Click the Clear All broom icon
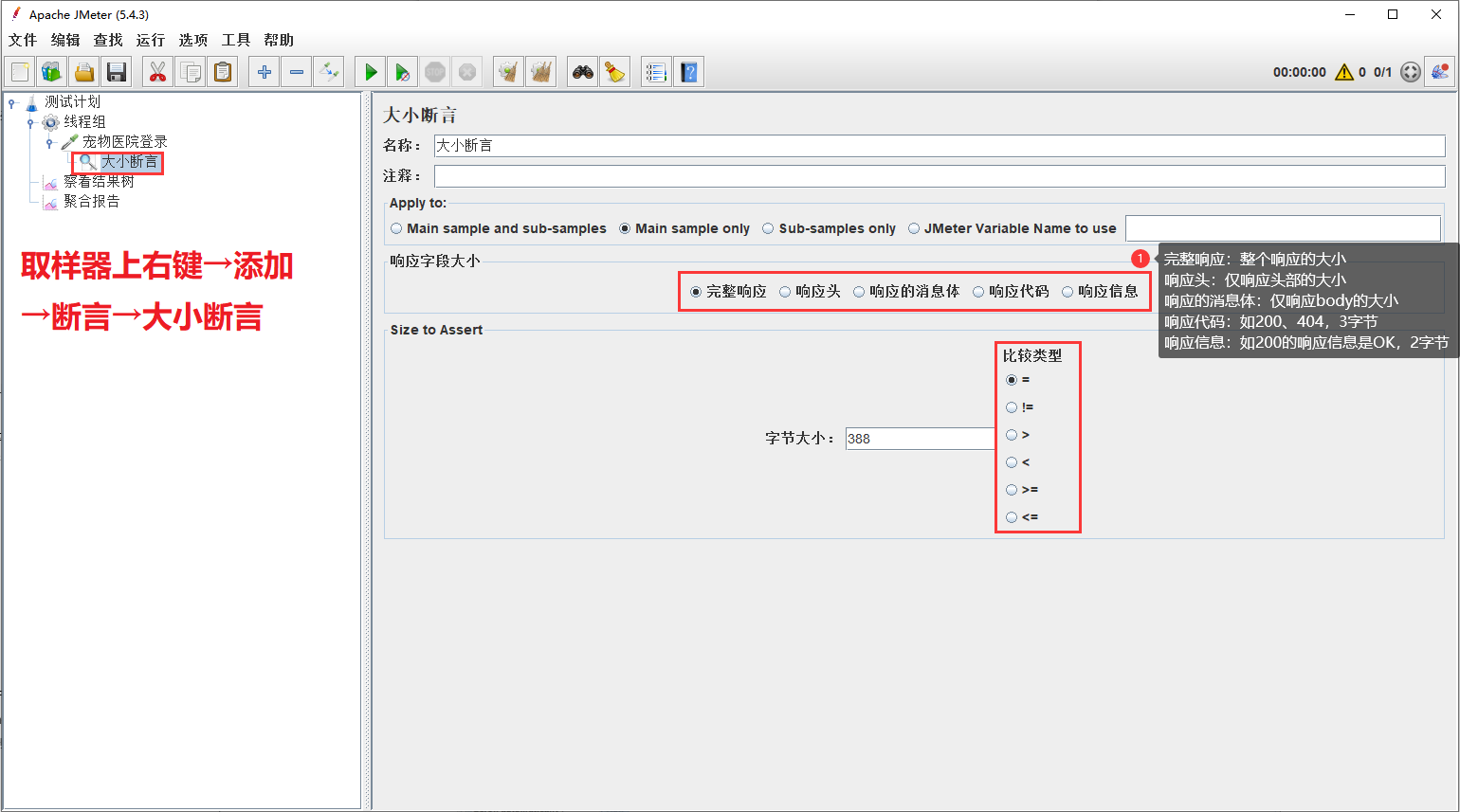The height and width of the screenshot is (812, 1460). coord(615,72)
